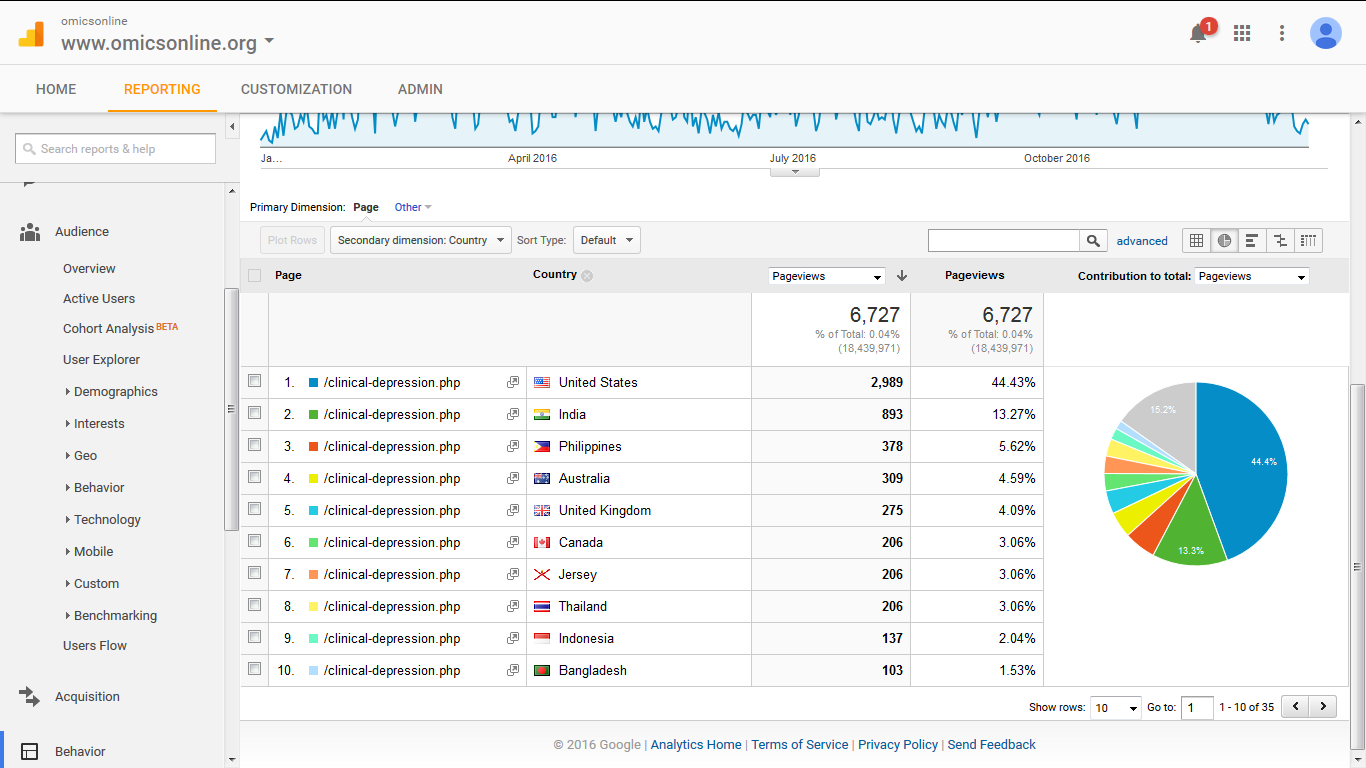
Task: Check the United Kingdom row checkbox
Action: tap(254, 508)
